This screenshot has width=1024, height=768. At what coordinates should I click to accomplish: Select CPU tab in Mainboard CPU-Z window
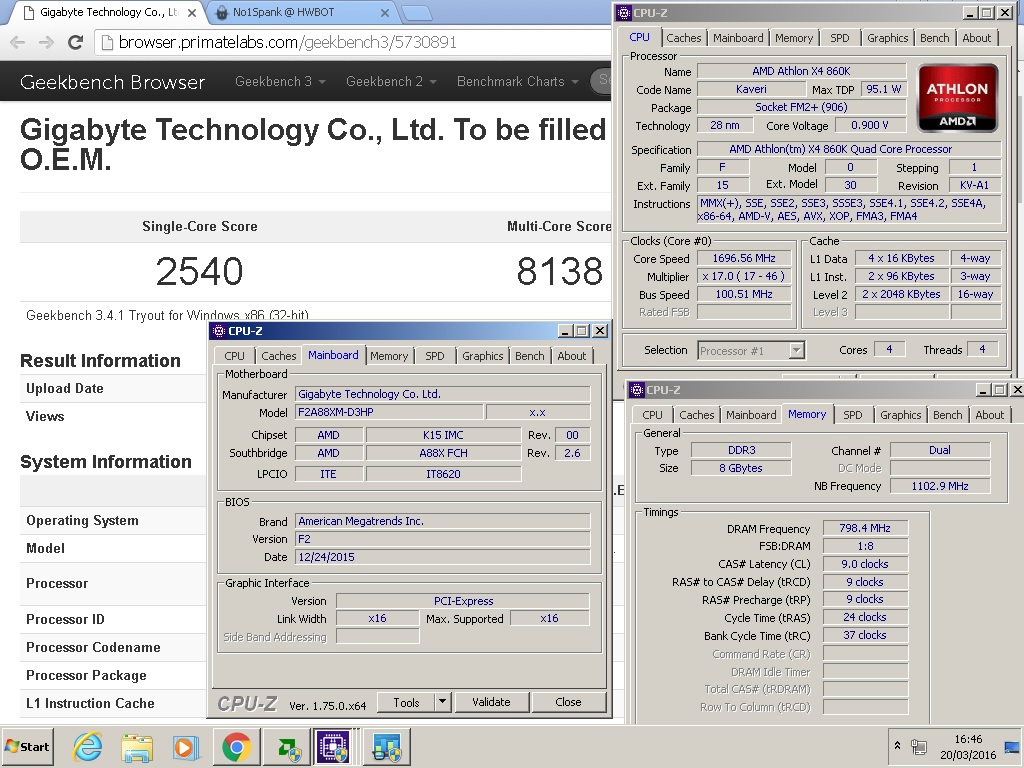234,356
